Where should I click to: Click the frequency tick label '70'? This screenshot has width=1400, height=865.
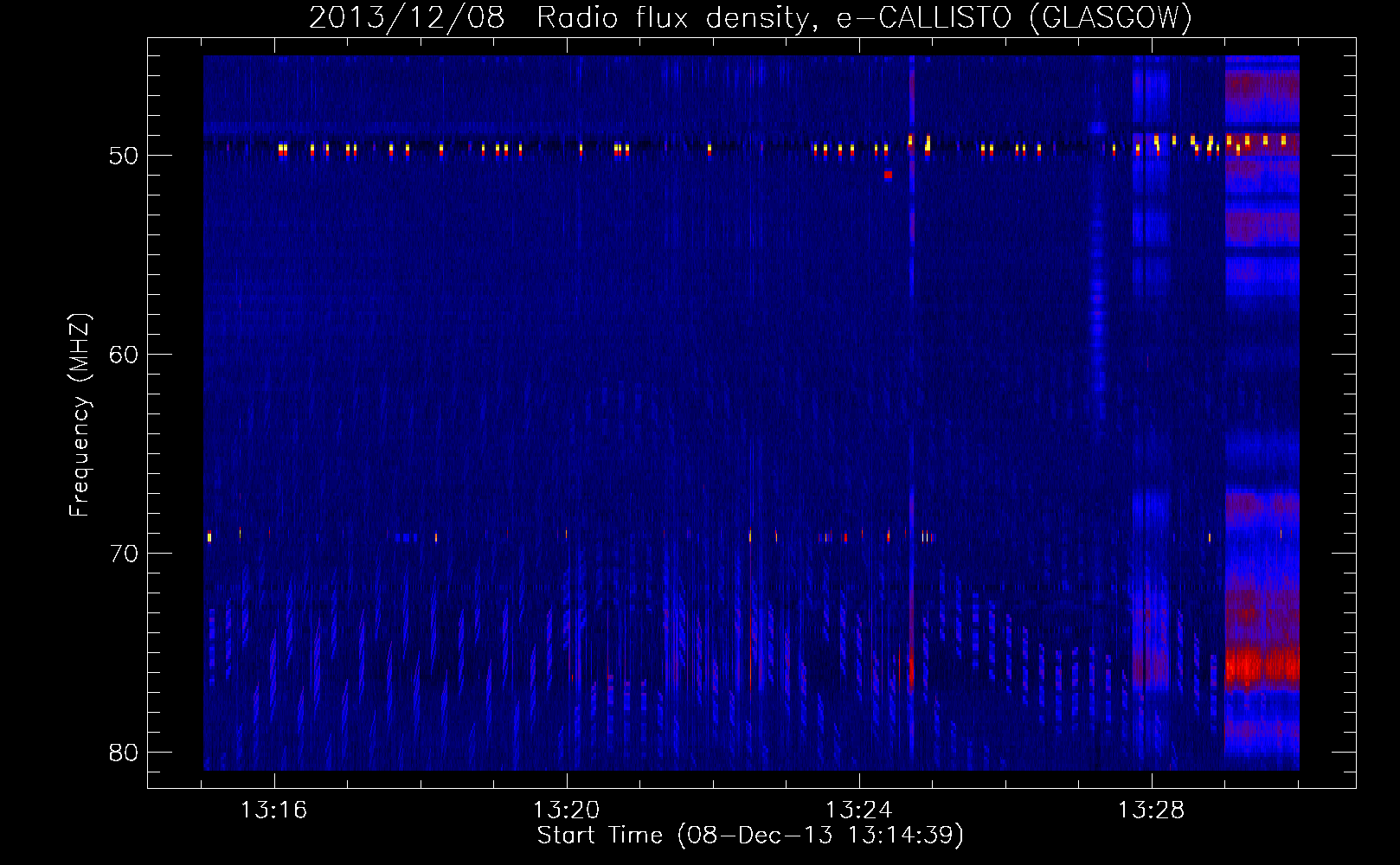point(124,554)
